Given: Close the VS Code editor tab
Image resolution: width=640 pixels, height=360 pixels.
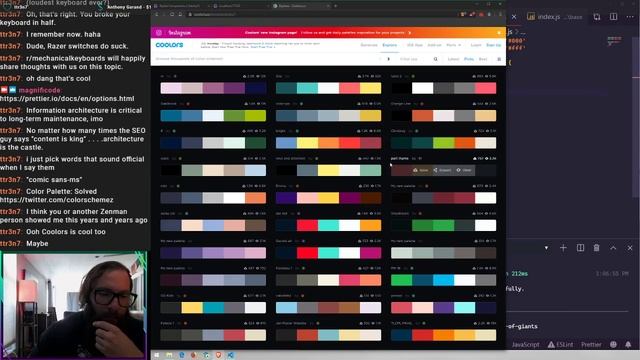Looking at the screenshot, I should (514, 17).
